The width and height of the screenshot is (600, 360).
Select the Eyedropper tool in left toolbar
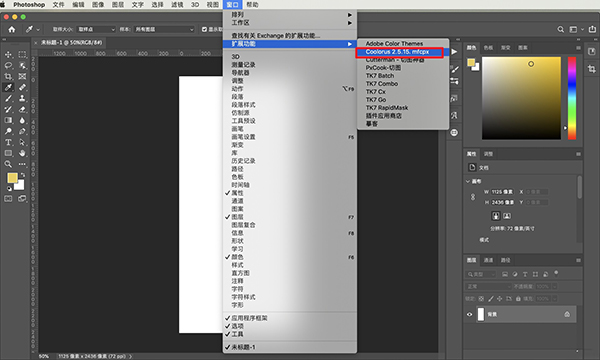(x=8, y=87)
